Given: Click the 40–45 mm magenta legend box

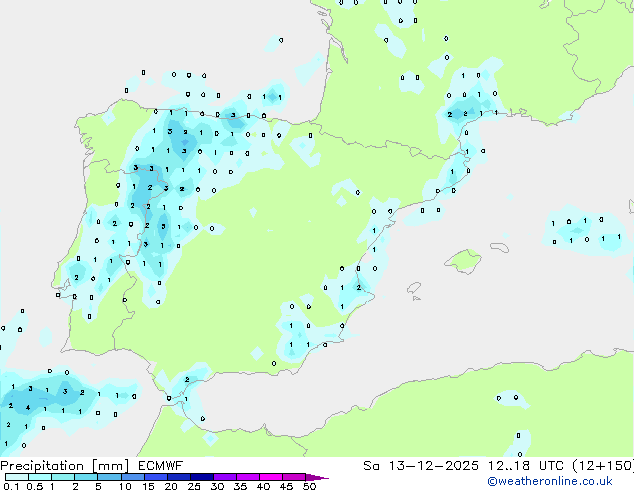Looking at the screenshot, I should 271,477.
